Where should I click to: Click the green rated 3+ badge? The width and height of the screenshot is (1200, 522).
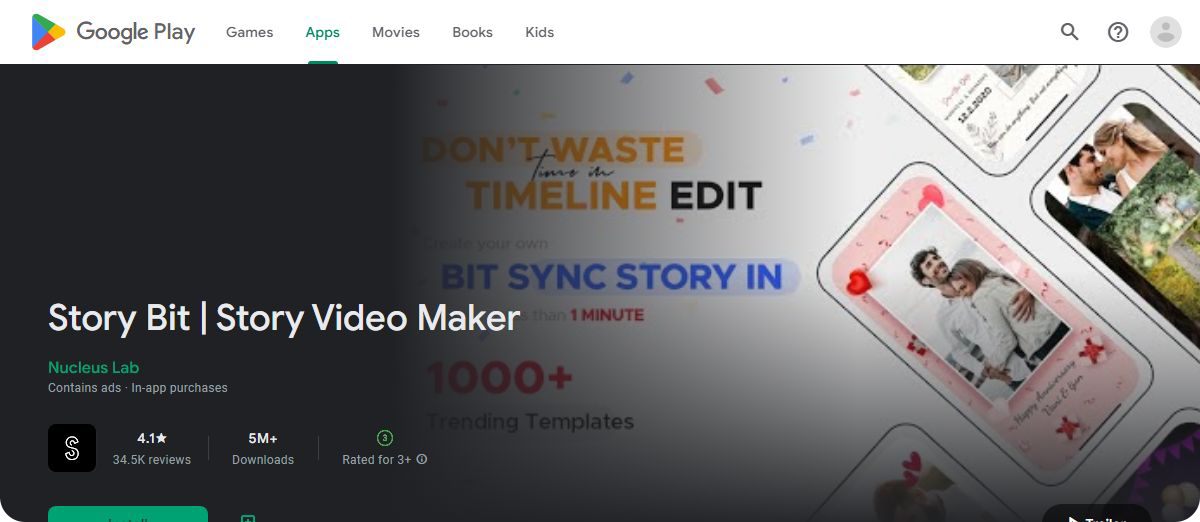pyautogui.click(x=385, y=438)
